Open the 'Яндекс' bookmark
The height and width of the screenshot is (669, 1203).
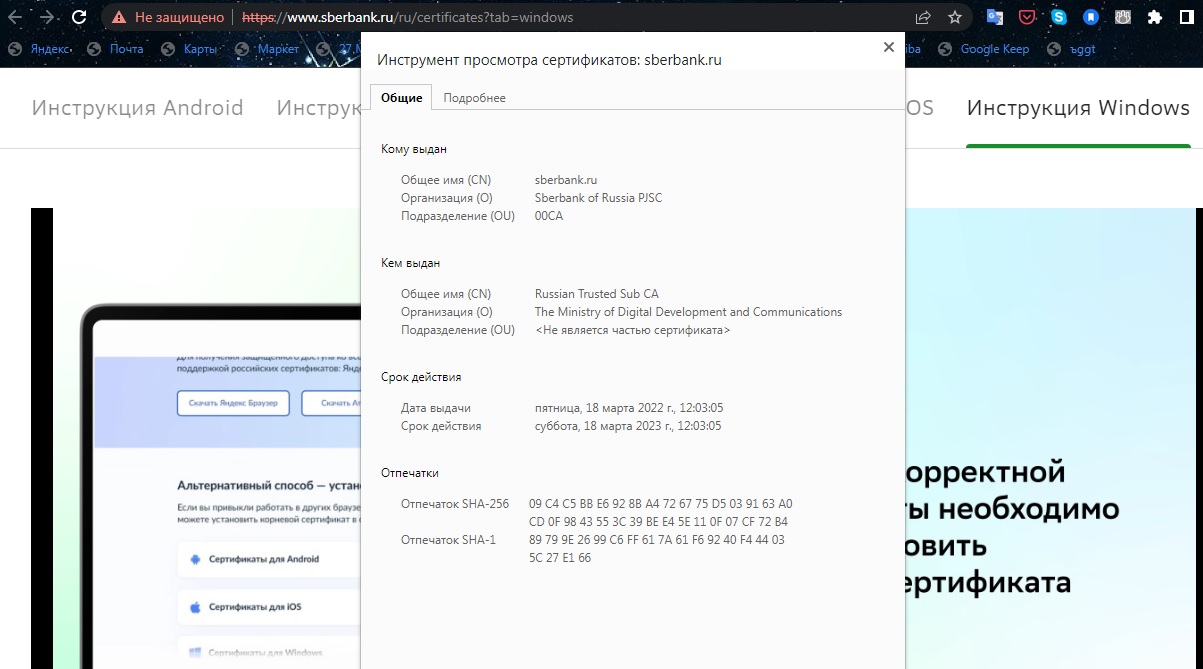click(39, 49)
